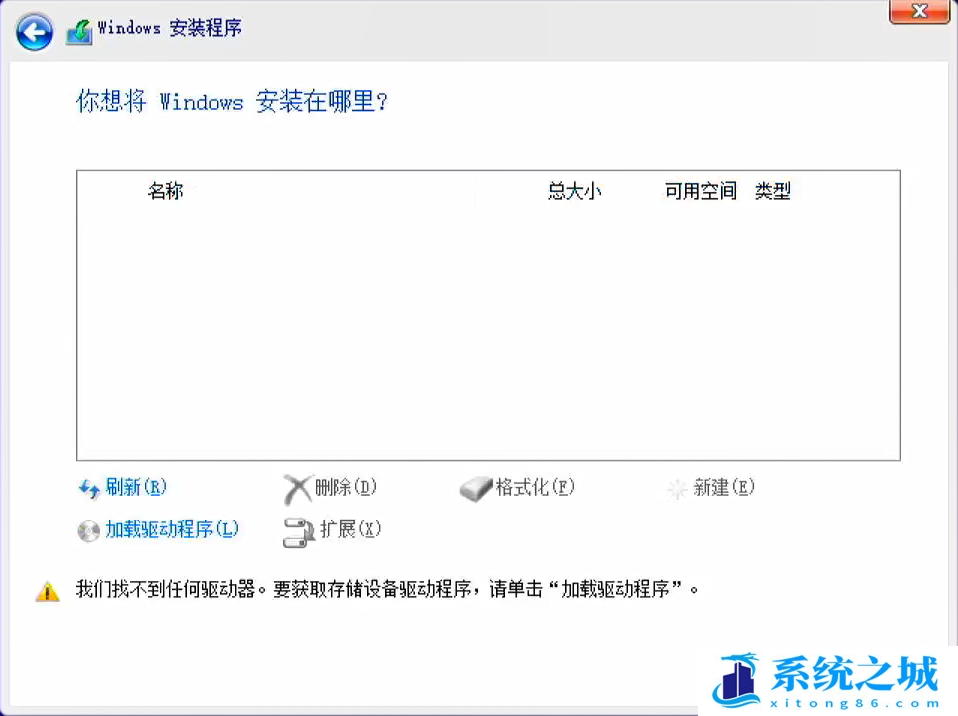Click the 可用空间 column header
Screen dimensions: 958x716
700,191
